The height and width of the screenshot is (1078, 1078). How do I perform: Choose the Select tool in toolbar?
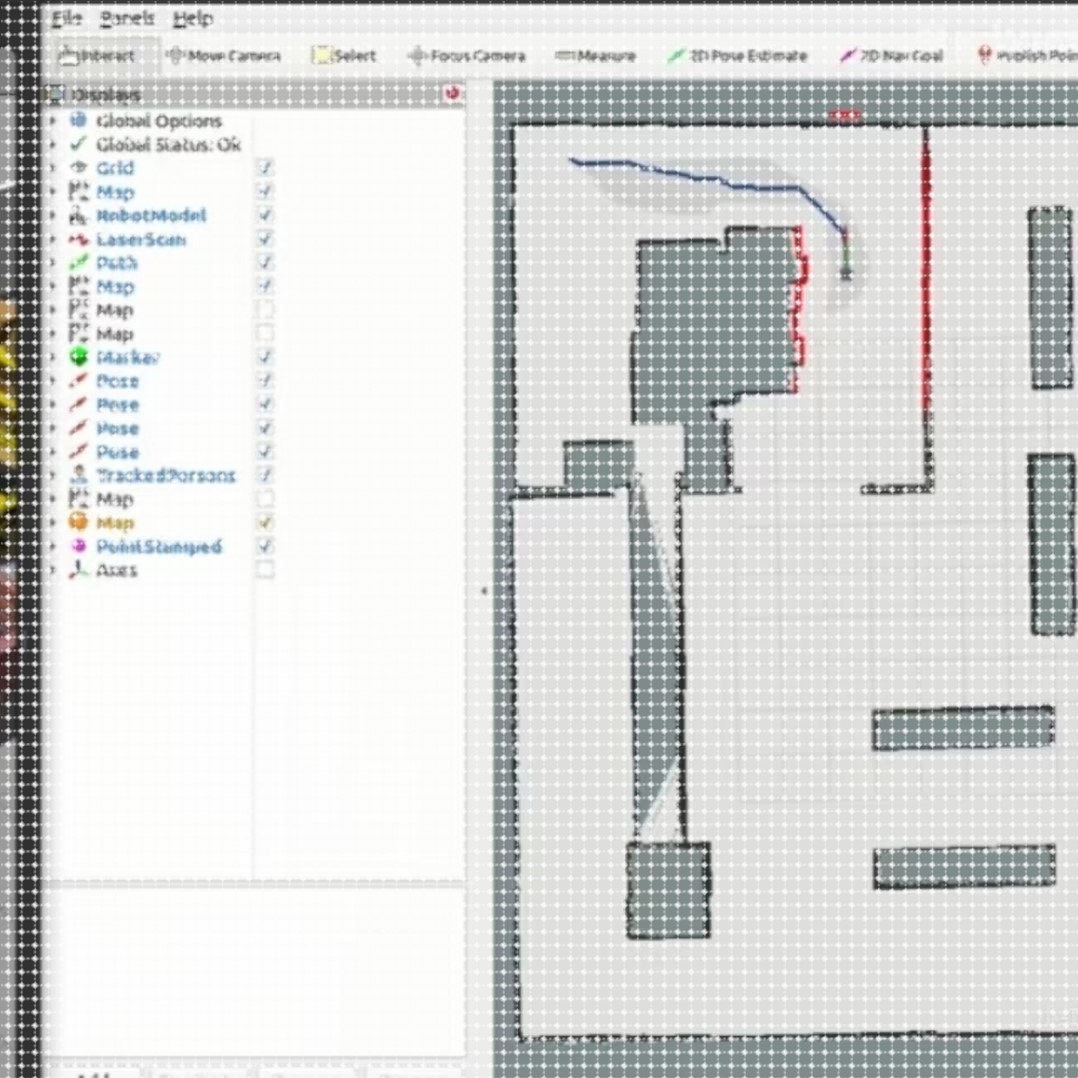tap(344, 56)
